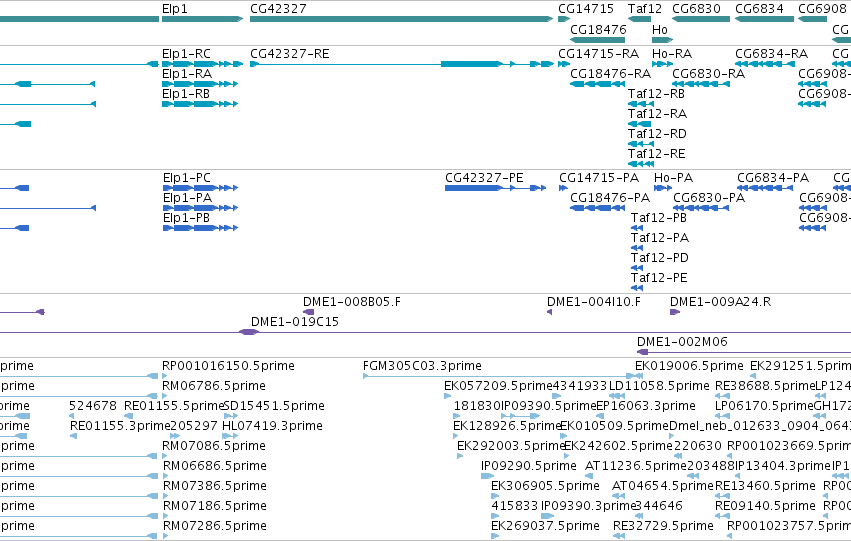Select the Ho gene label
851x541 pixels.
coord(659,29)
